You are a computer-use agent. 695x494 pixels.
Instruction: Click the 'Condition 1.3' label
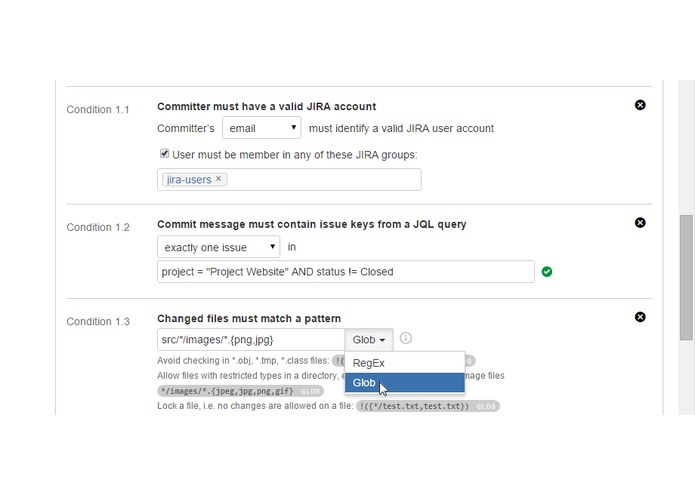coord(98,321)
